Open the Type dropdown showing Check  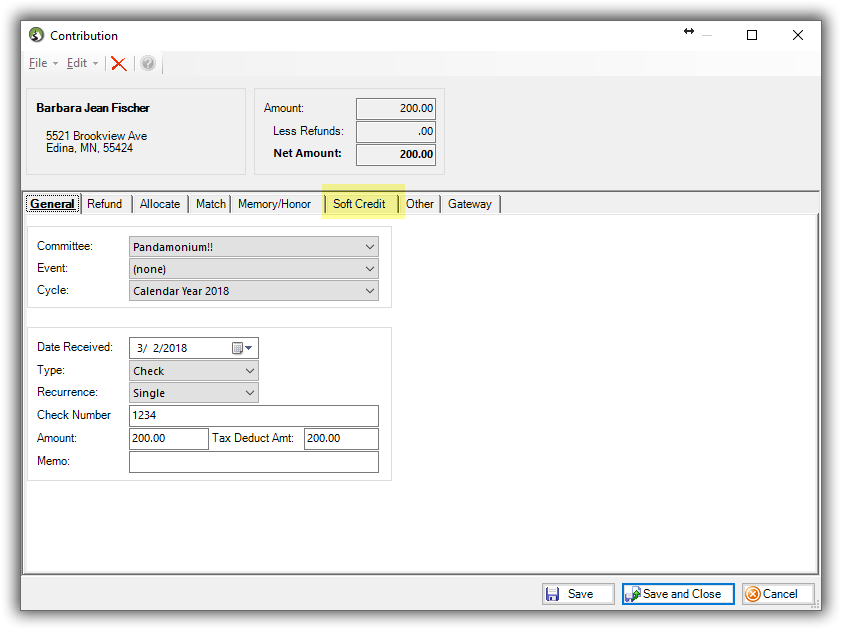click(250, 371)
